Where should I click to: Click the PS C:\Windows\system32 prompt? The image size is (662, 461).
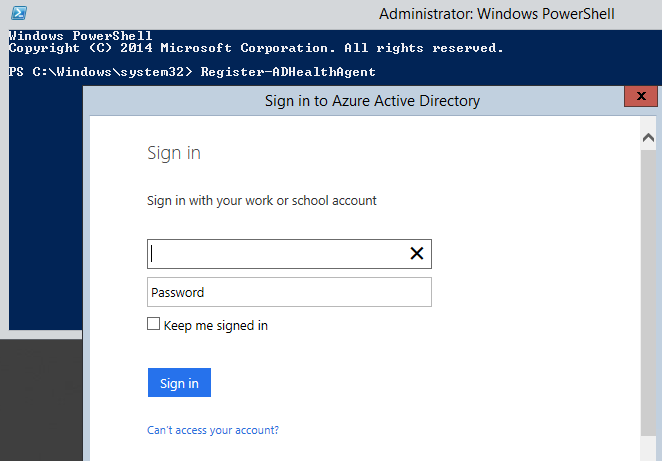100,72
